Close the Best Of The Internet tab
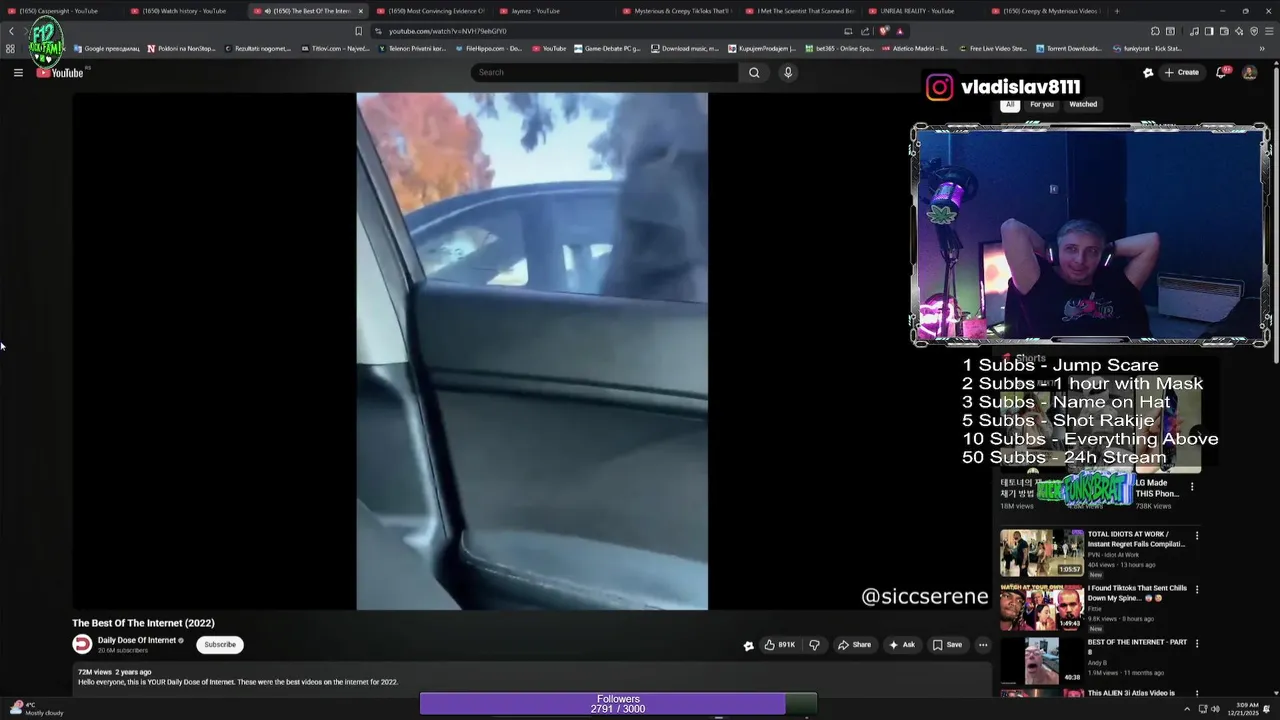 (x=361, y=11)
